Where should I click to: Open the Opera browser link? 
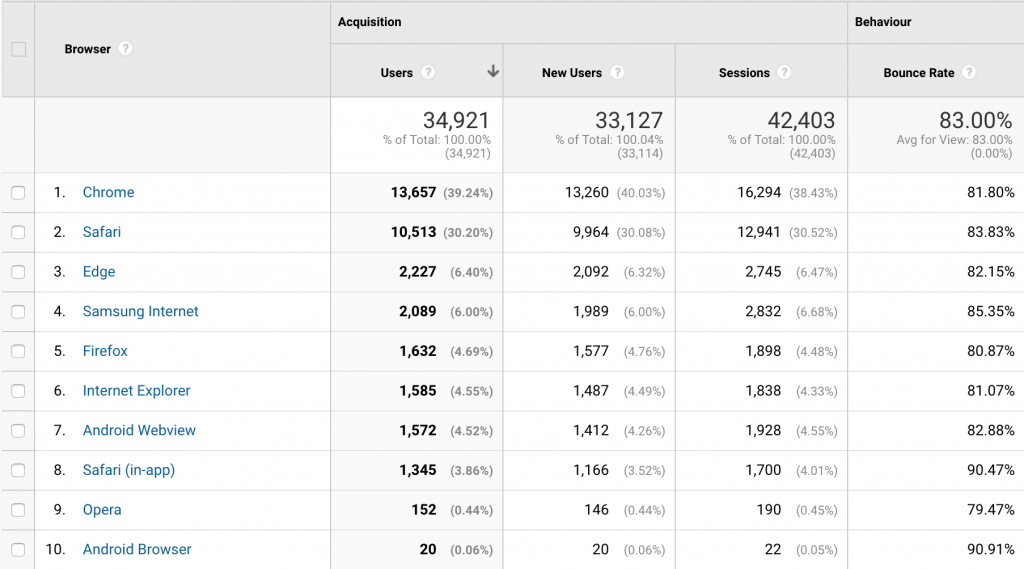(102, 510)
